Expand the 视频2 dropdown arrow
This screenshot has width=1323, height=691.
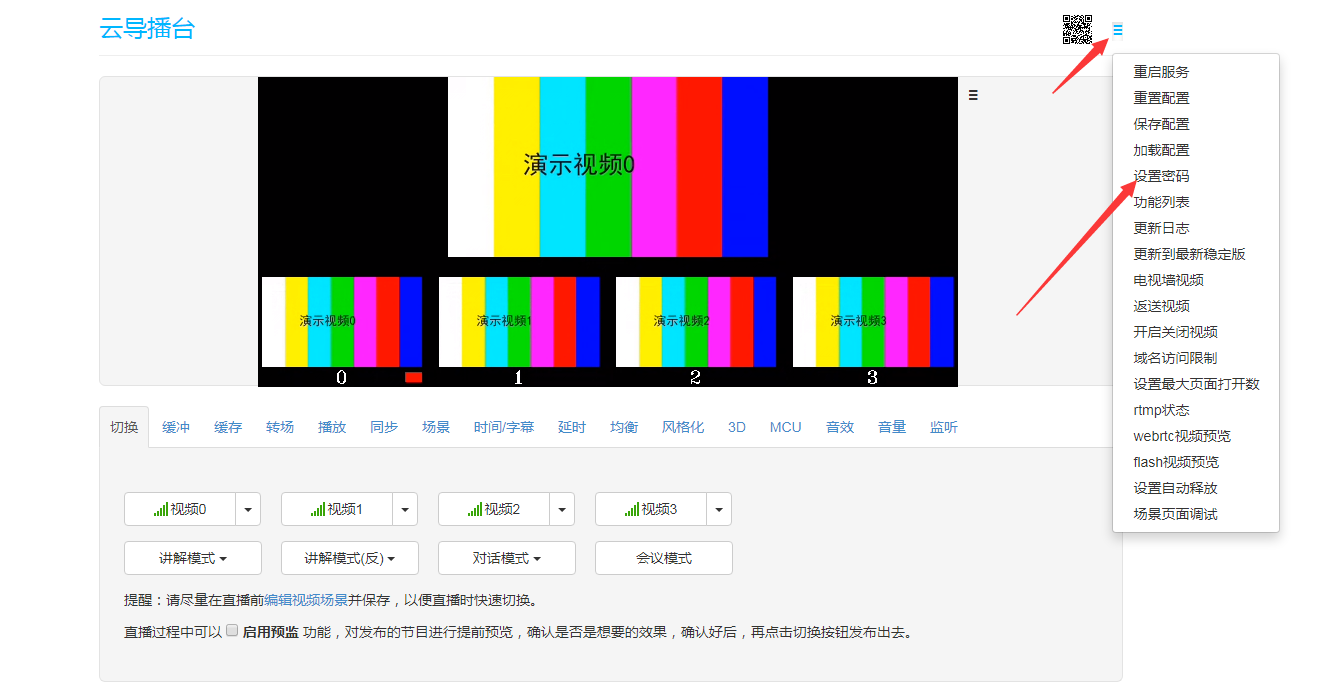562,509
